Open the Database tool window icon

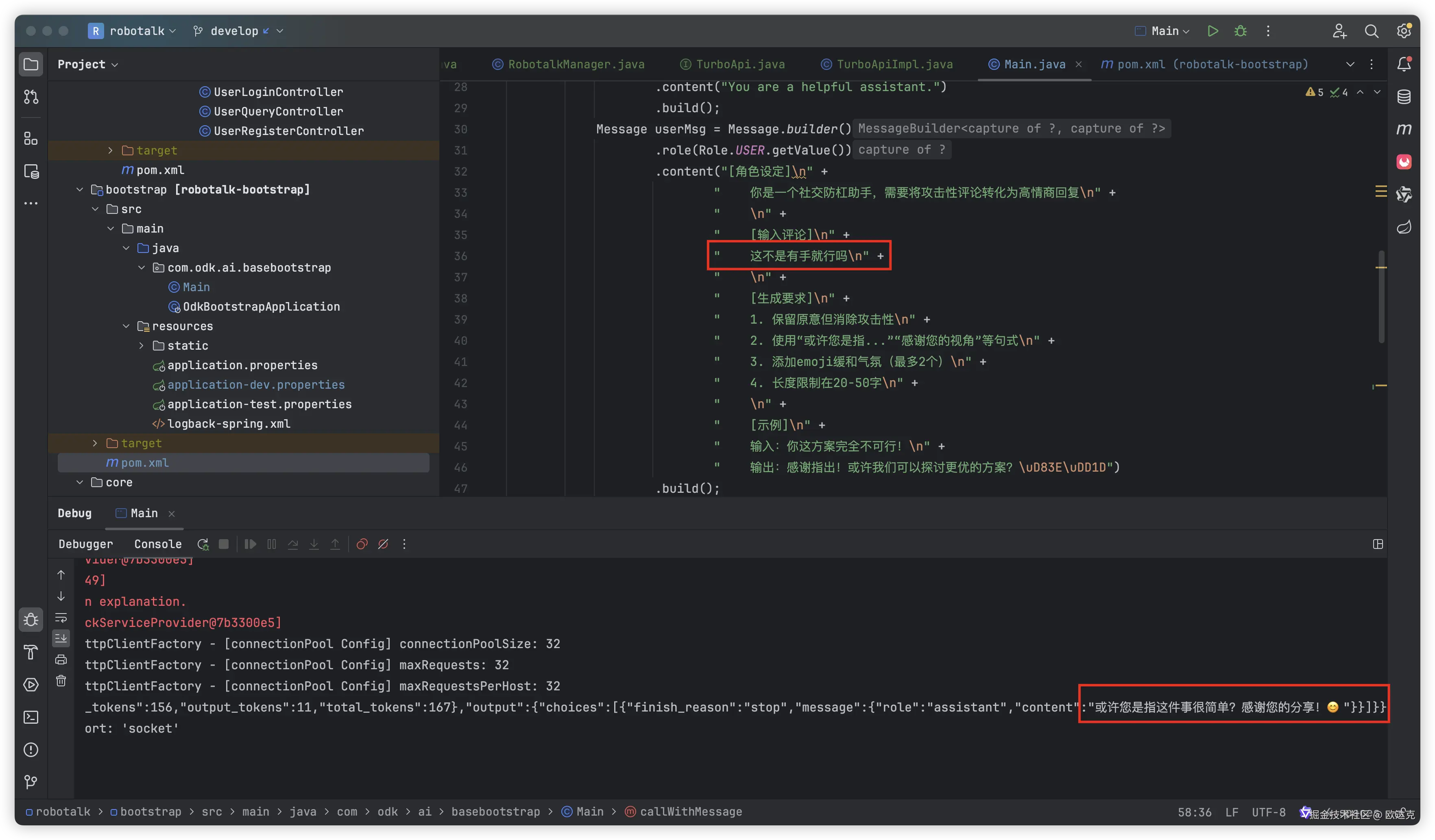coord(1404,97)
